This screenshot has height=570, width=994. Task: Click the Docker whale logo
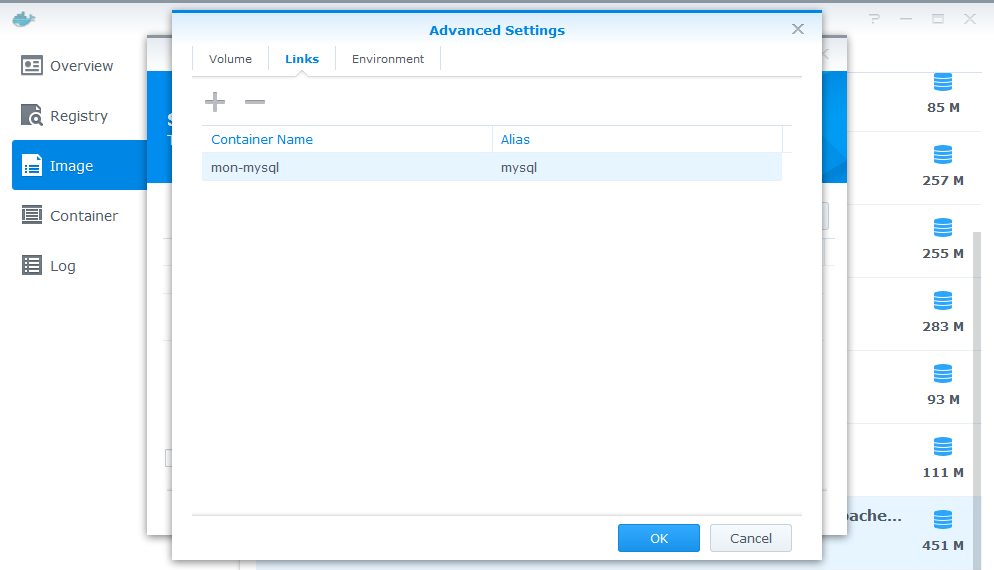[23, 18]
